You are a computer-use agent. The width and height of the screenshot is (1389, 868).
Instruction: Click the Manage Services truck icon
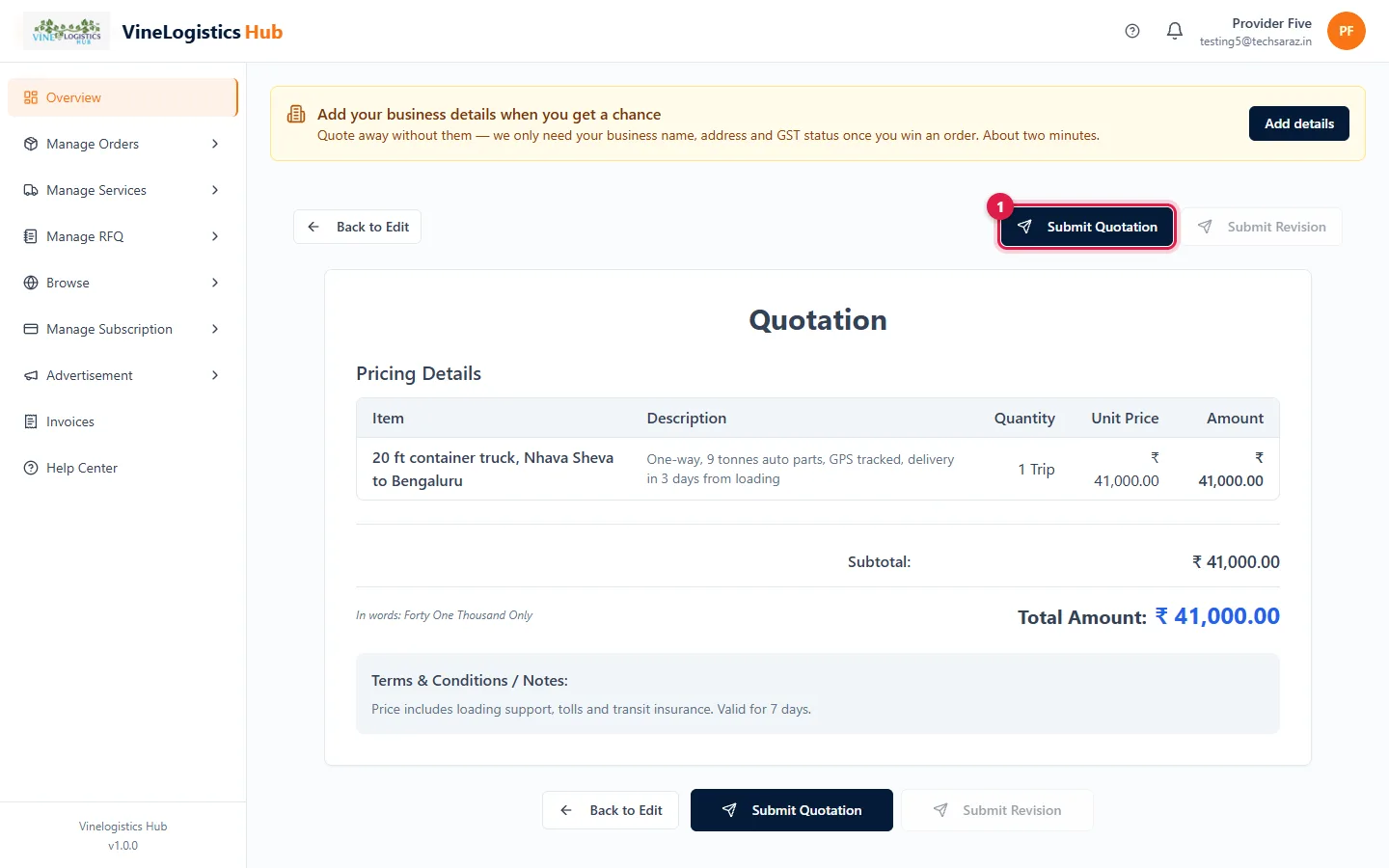tap(31, 190)
